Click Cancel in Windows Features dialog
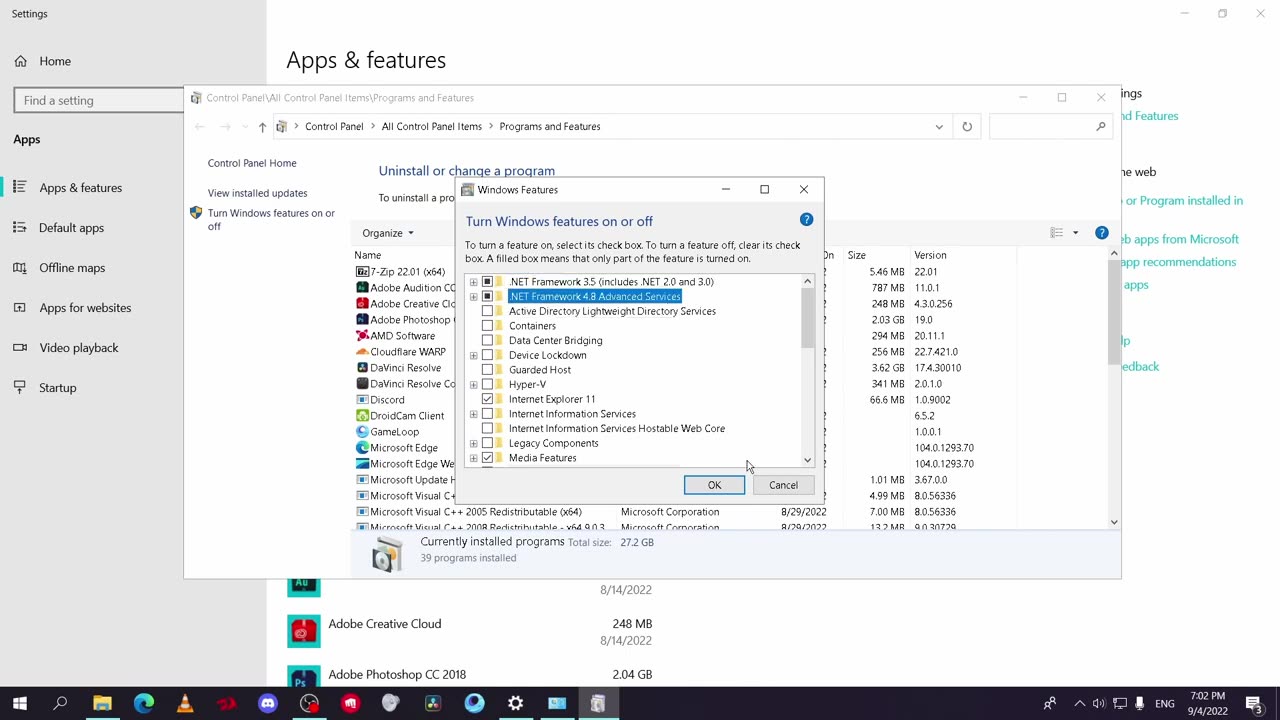Image resolution: width=1280 pixels, height=720 pixels. coord(783,485)
